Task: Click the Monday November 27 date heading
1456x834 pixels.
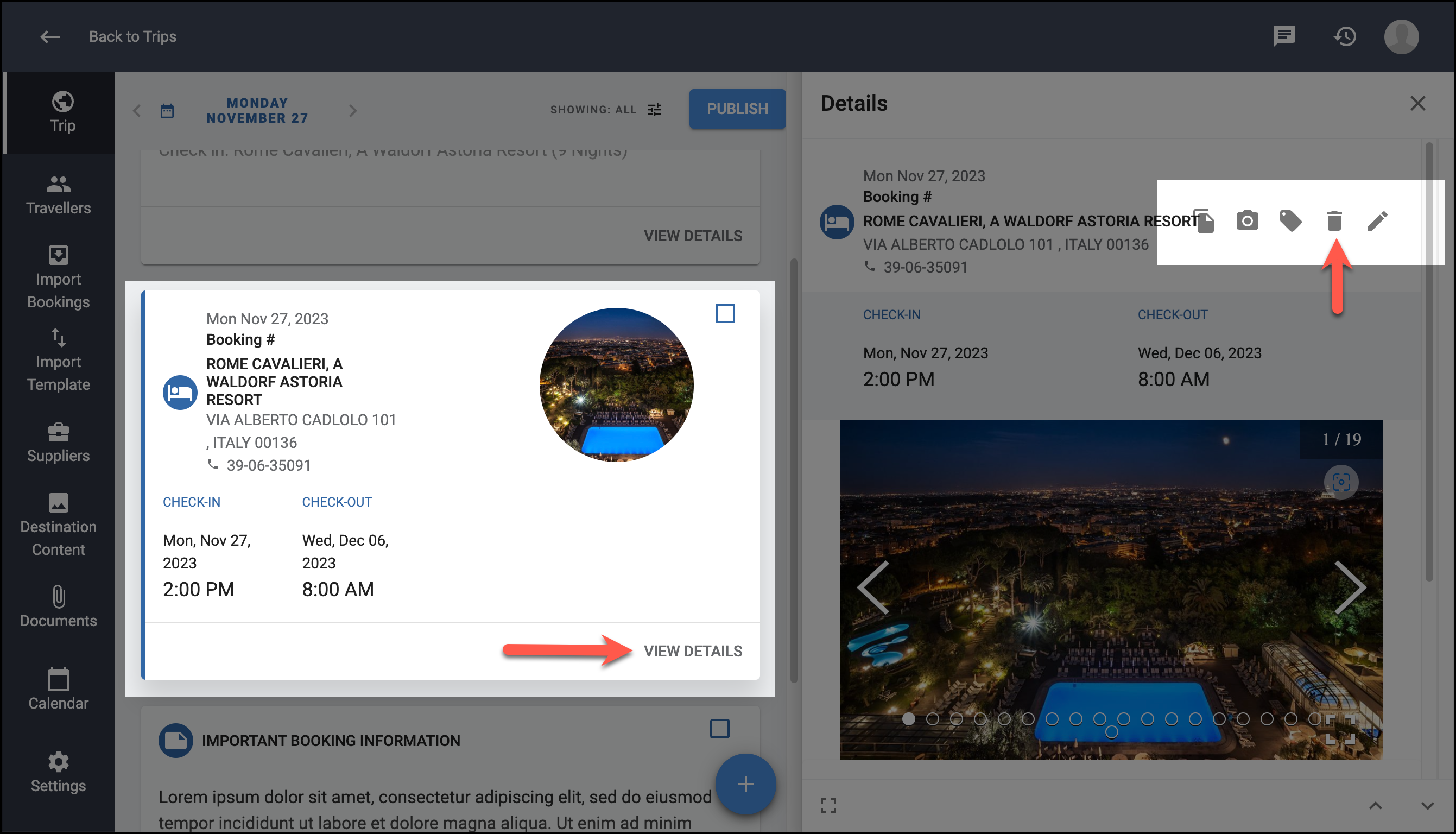Action: pyautogui.click(x=257, y=111)
